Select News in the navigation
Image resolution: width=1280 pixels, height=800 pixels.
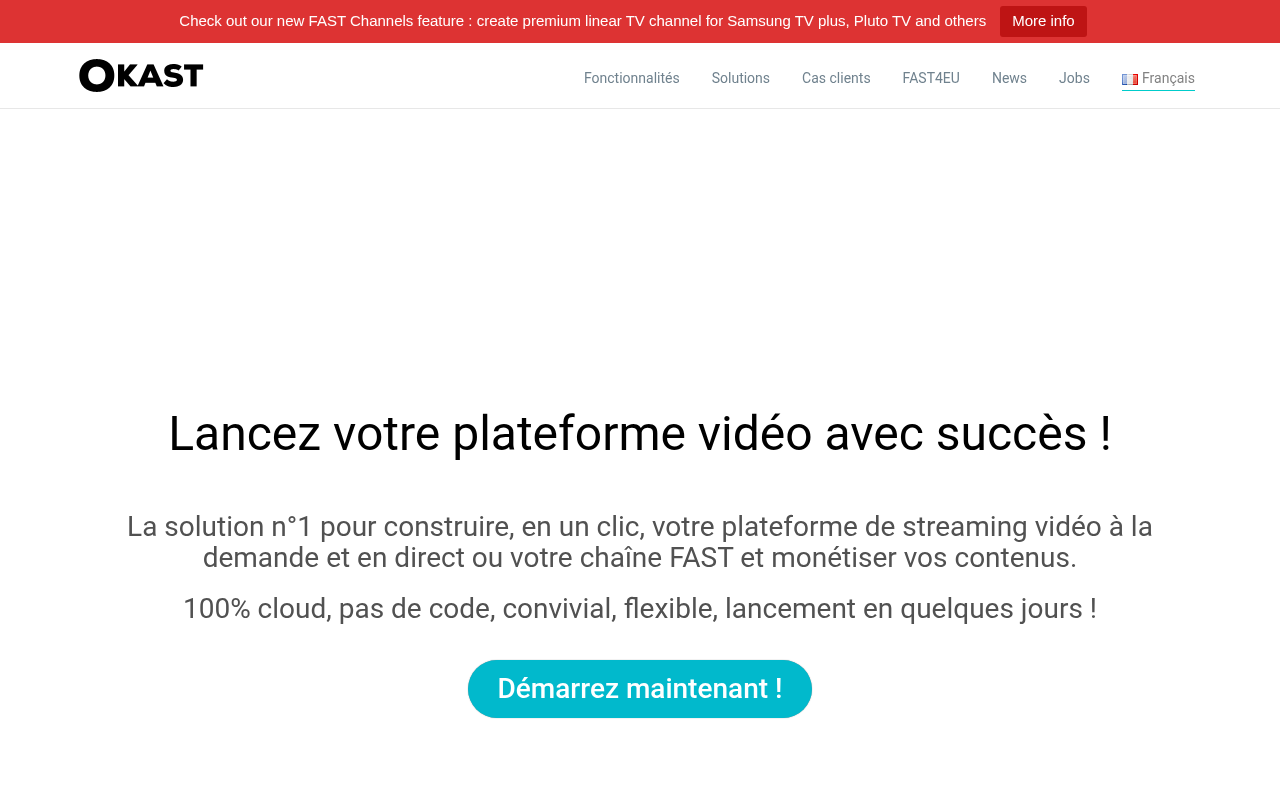[1009, 78]
